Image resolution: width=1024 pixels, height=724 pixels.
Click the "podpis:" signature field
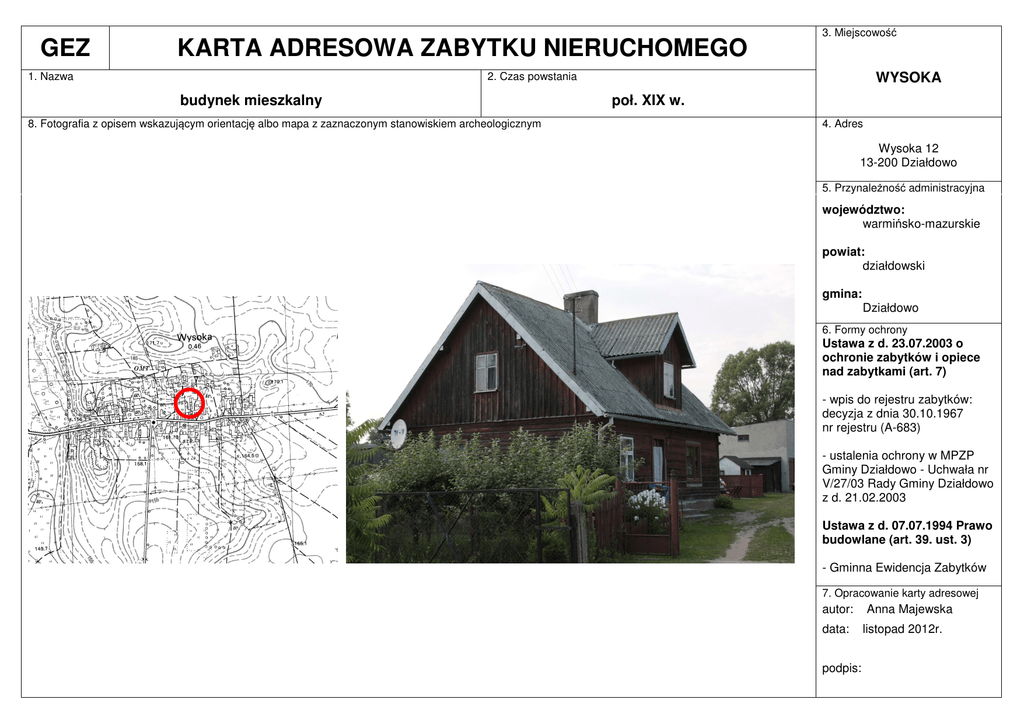pyautogui.click(x=841, y=668)
